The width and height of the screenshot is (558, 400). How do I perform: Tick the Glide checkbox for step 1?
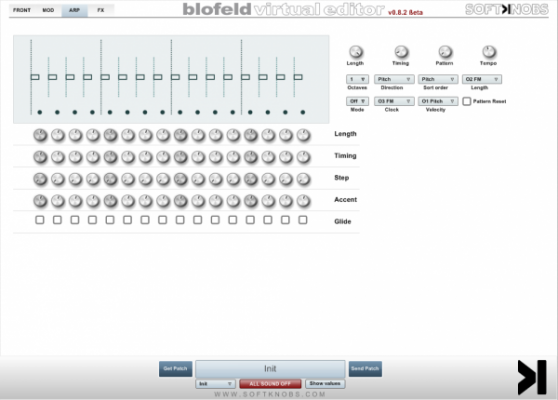[x=40, y=220]
